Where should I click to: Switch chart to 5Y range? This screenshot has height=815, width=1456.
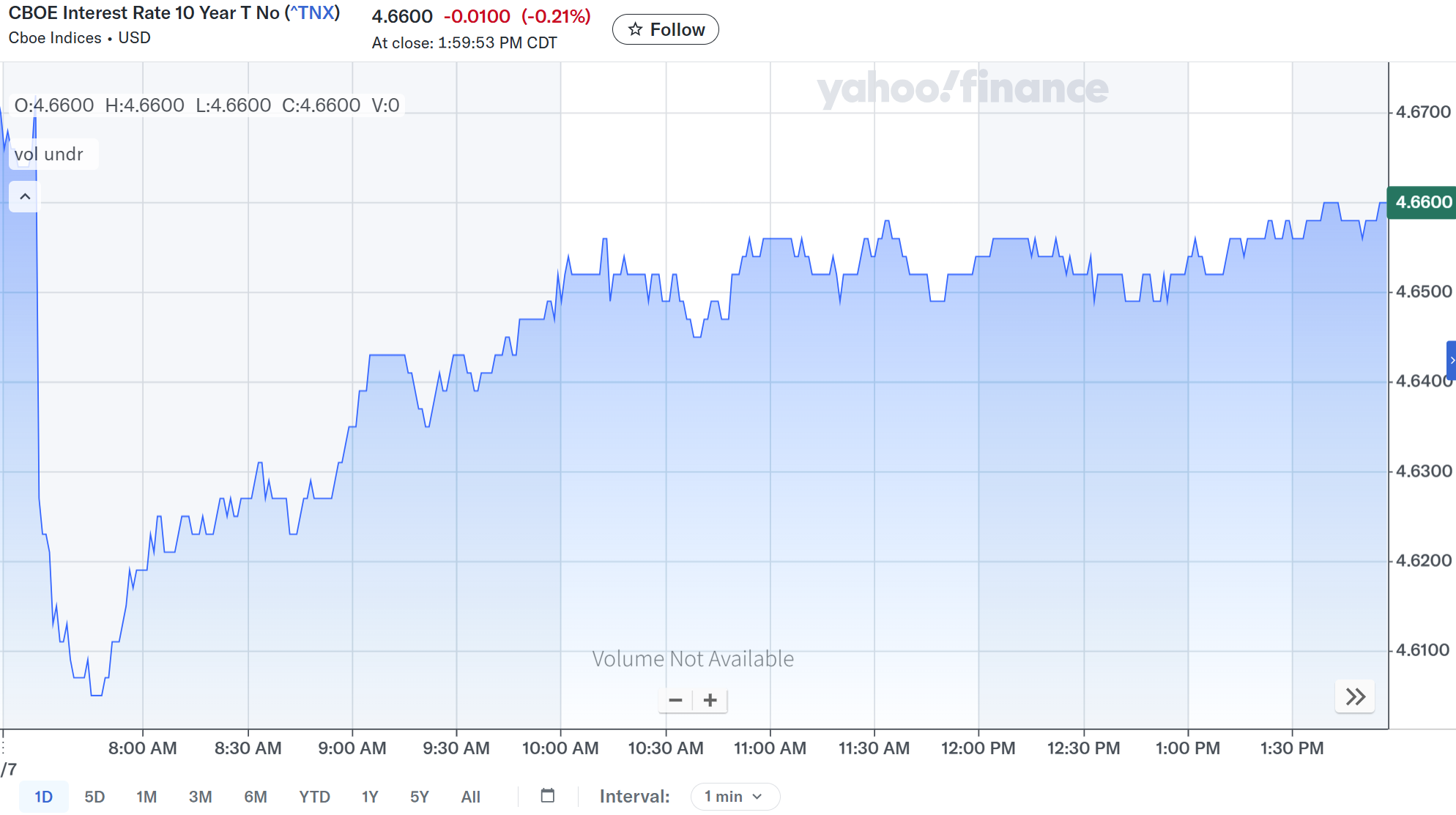[420, 797]
